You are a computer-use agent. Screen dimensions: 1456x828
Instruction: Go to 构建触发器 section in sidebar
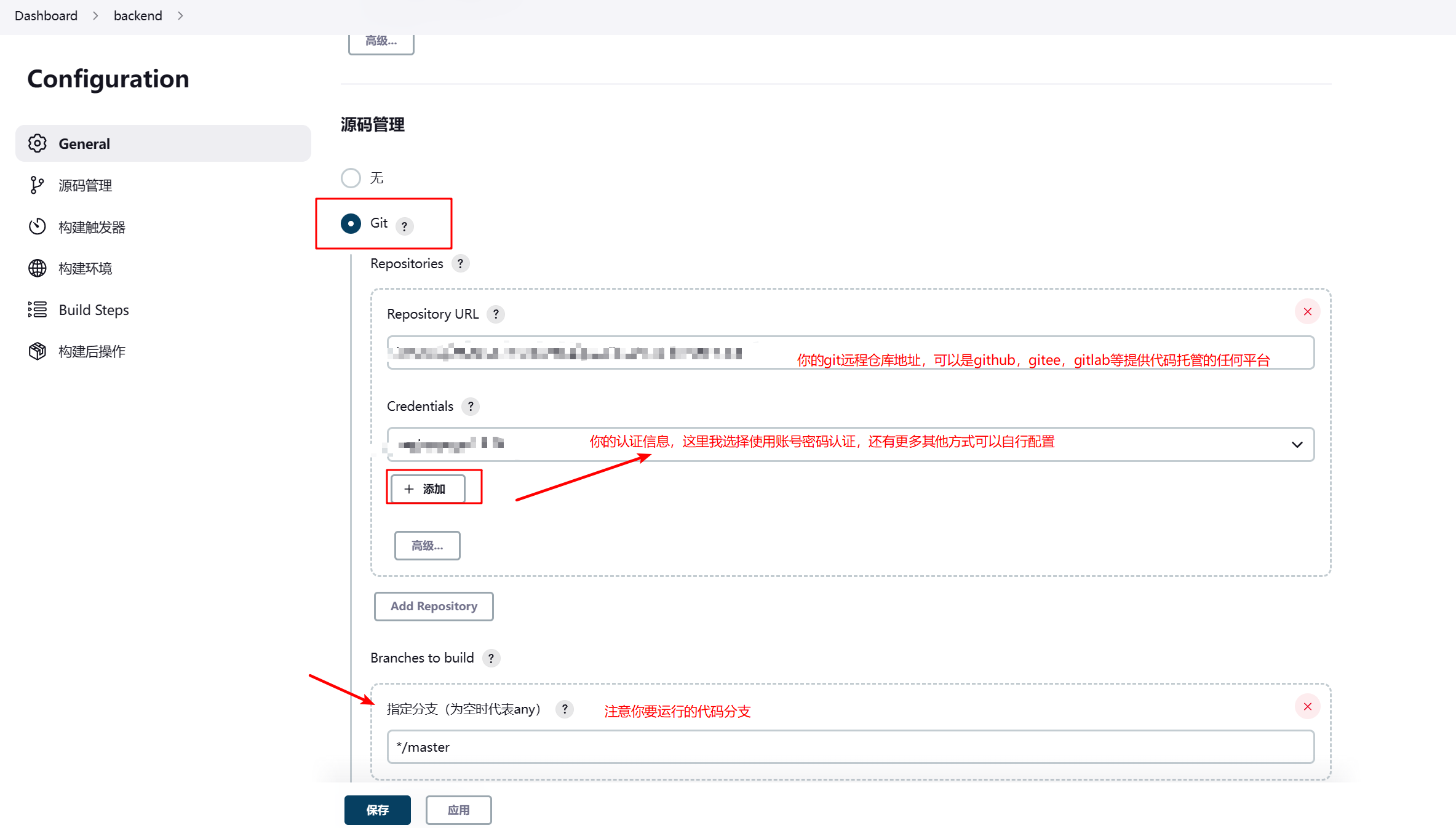92,227
